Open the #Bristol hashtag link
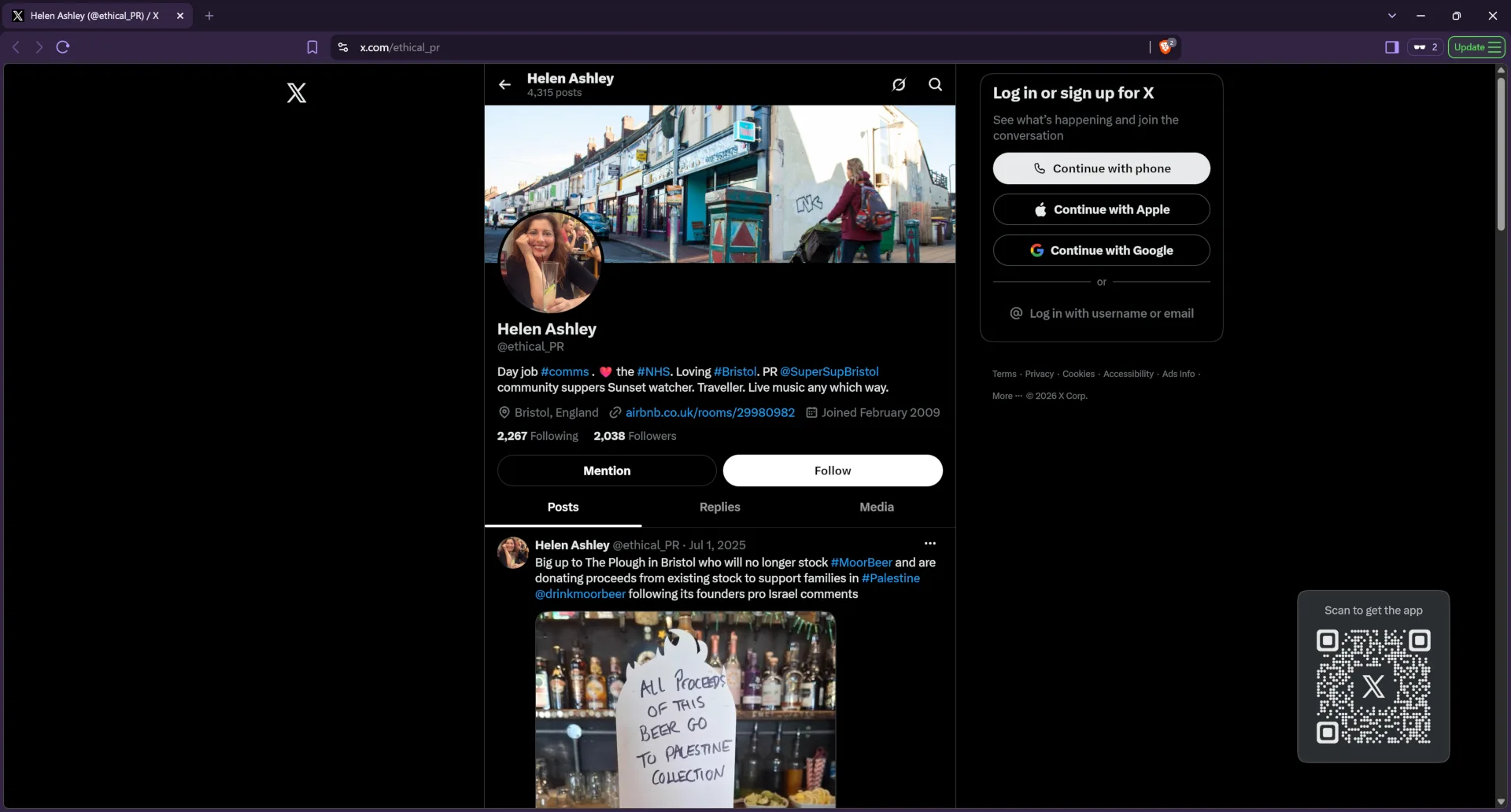The width and height of the screenshot is (1511, 812). pos(735,371)
